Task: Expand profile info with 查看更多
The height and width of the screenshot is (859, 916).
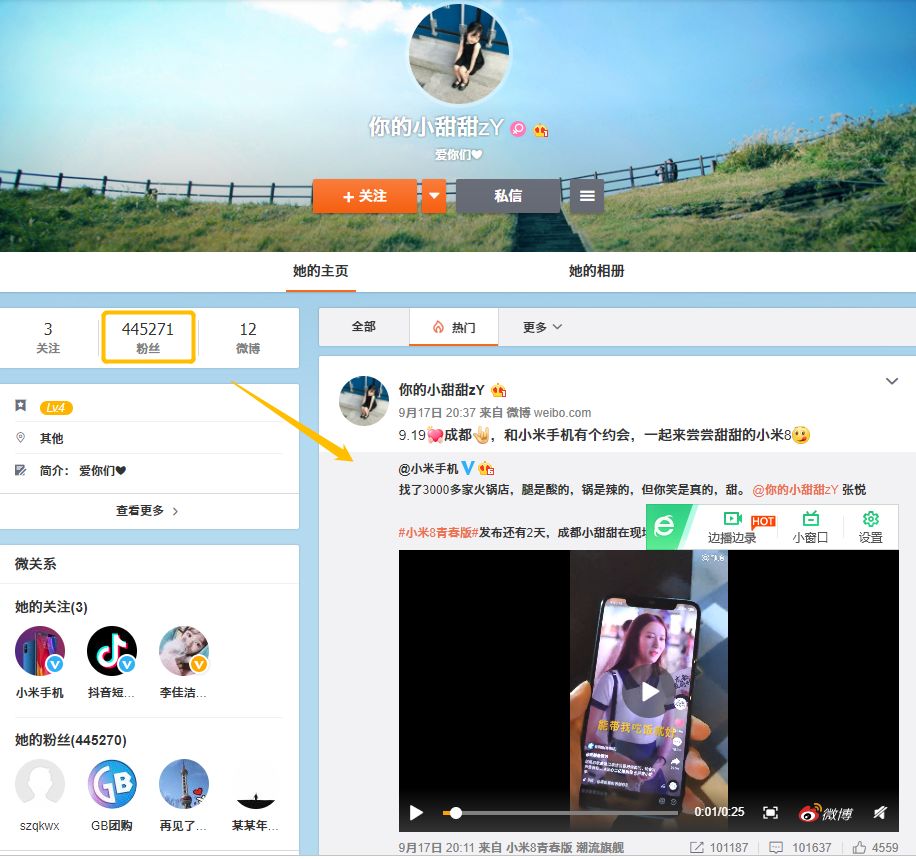Action: tap(147, 511)
